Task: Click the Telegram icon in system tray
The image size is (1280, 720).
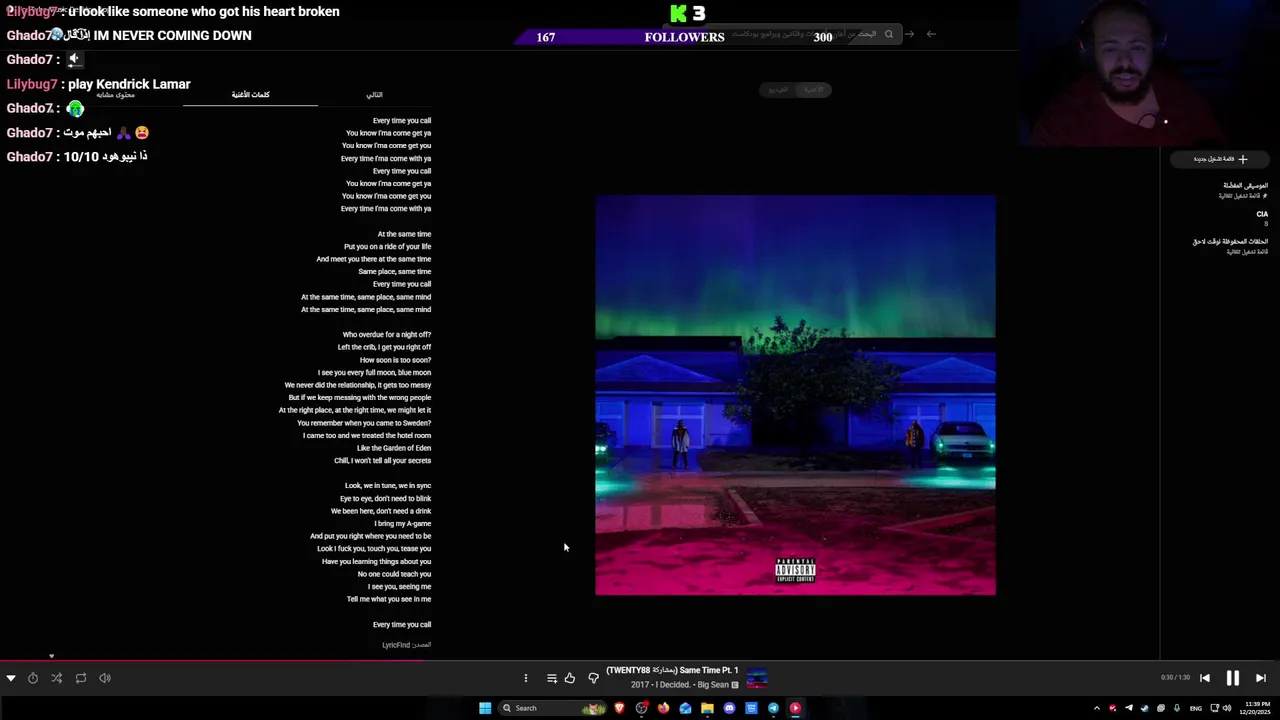Action: (1128, 708)
